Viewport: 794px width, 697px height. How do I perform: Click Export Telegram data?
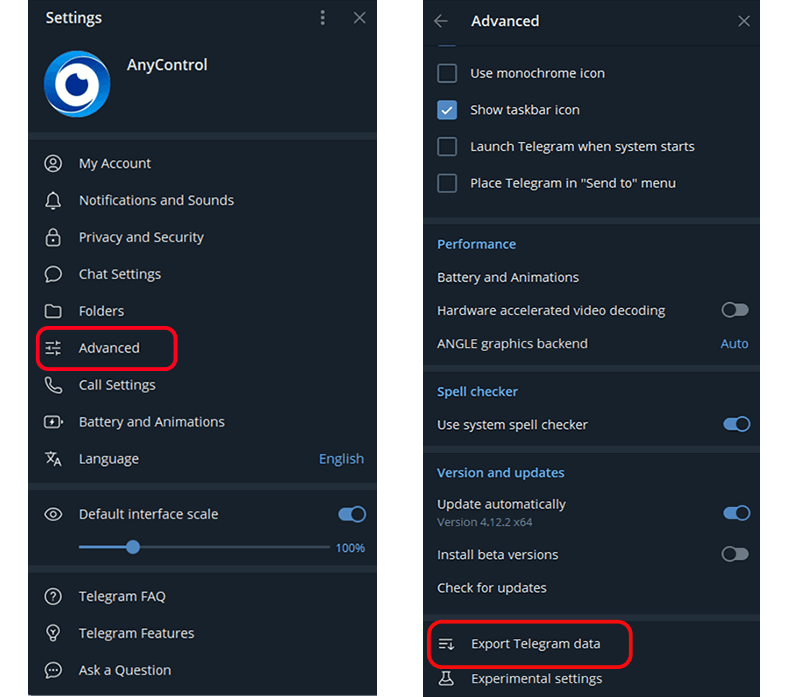(535, 644)
